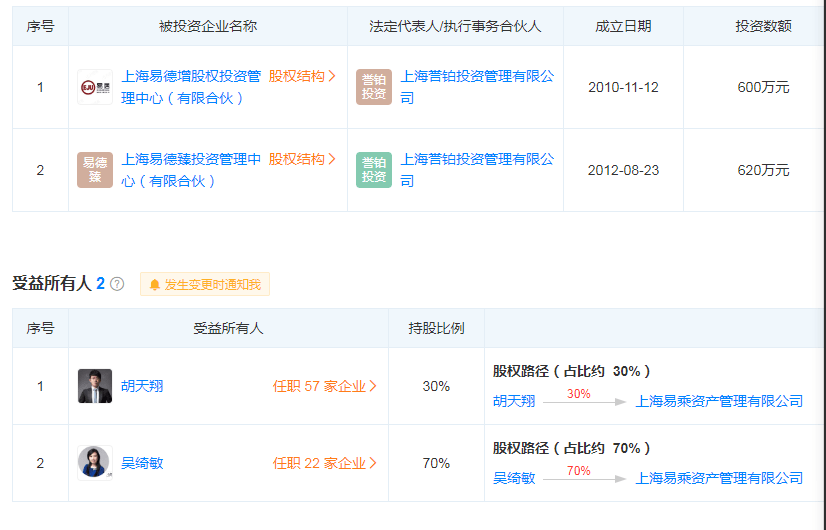Click the first-row 誉铂投资 badge icon
This screenshot has height=530, width=826.
tap(374, 87)
